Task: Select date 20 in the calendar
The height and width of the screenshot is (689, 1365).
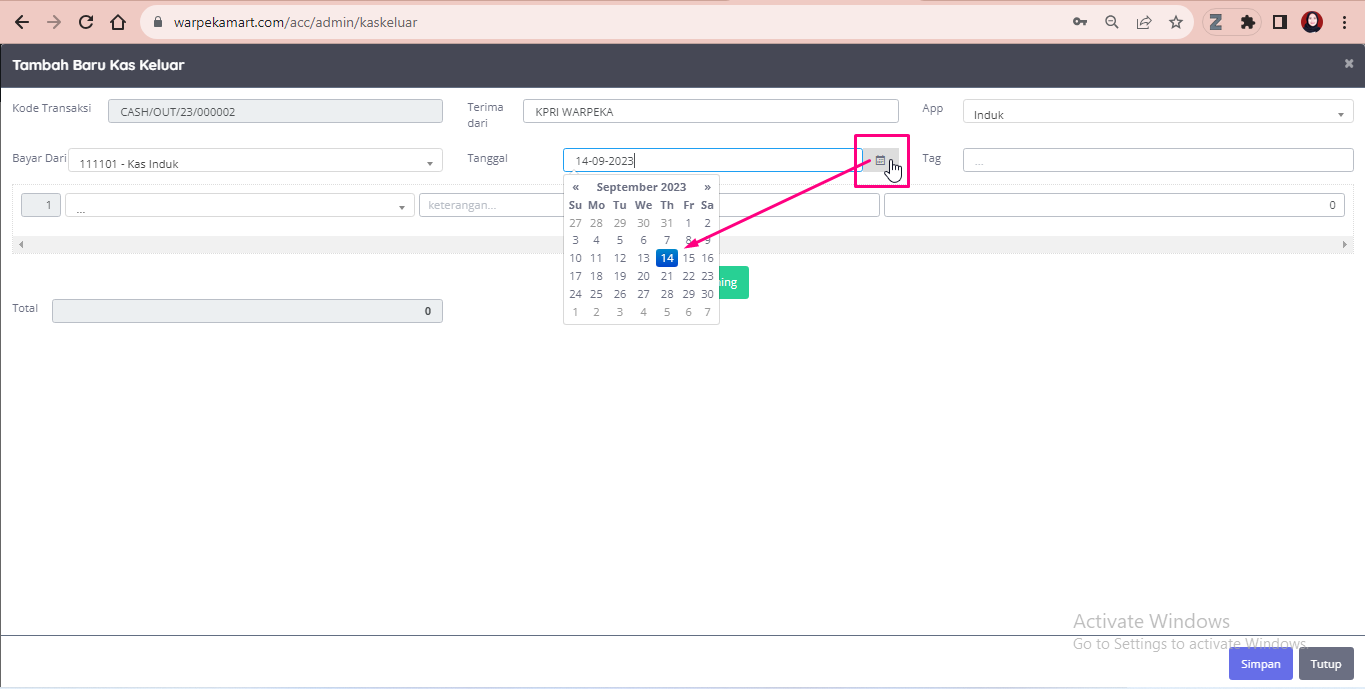Action: coord(643,276)
